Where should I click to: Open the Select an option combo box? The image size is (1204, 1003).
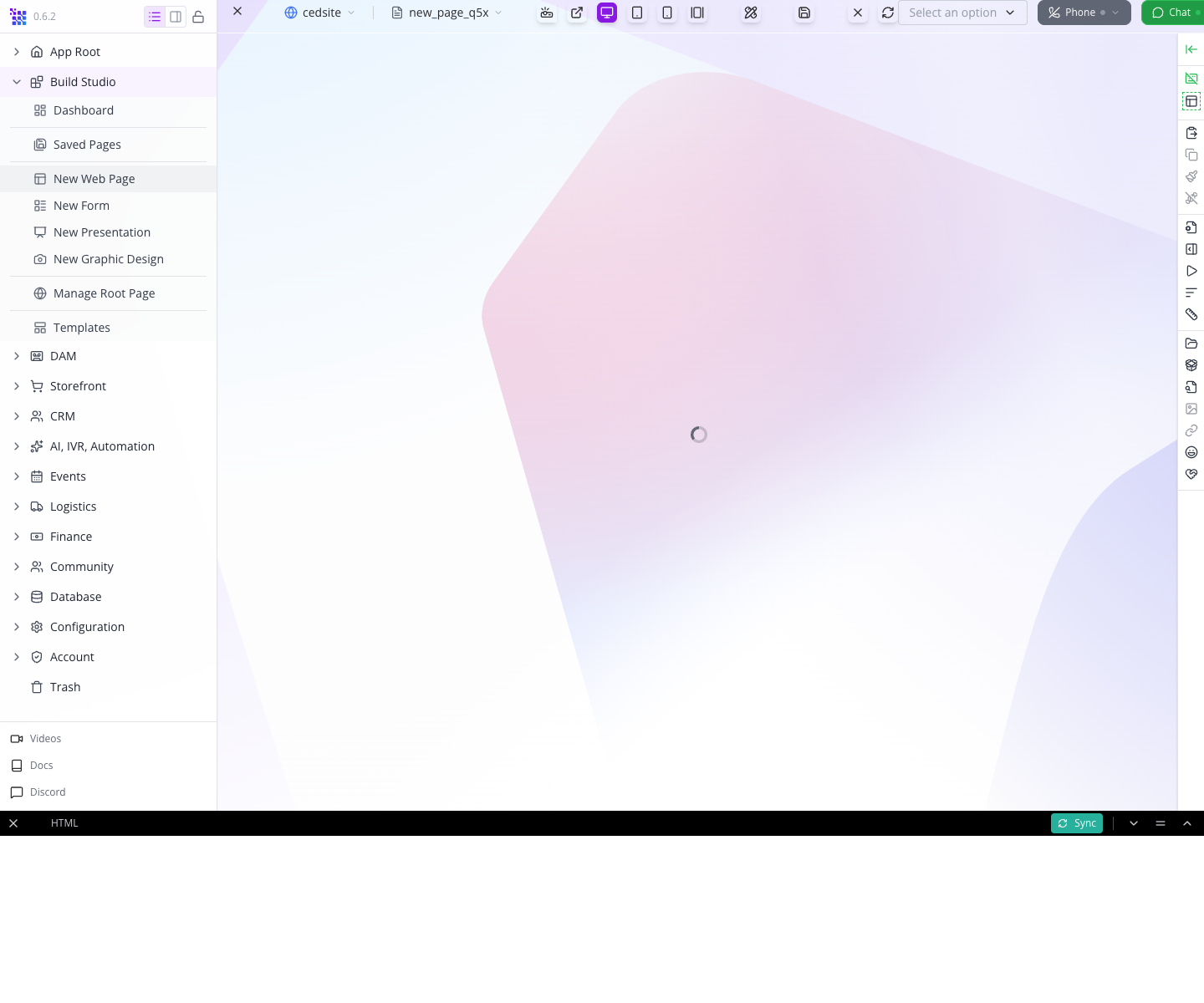click(962, 13)
